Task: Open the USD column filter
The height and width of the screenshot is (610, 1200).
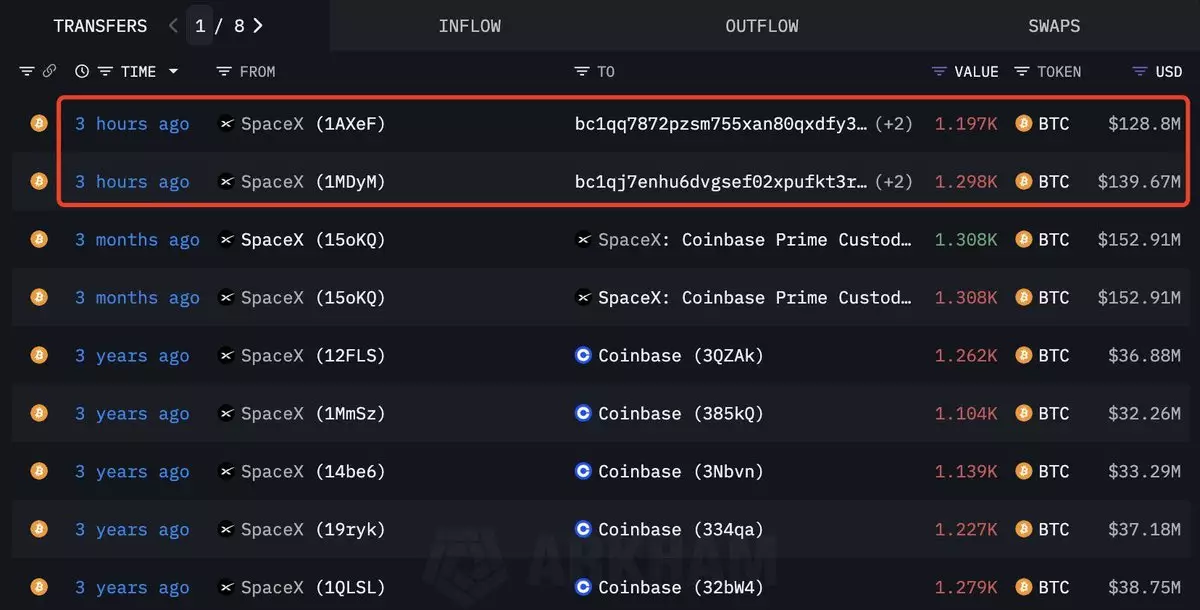Action: point(1139,72)
